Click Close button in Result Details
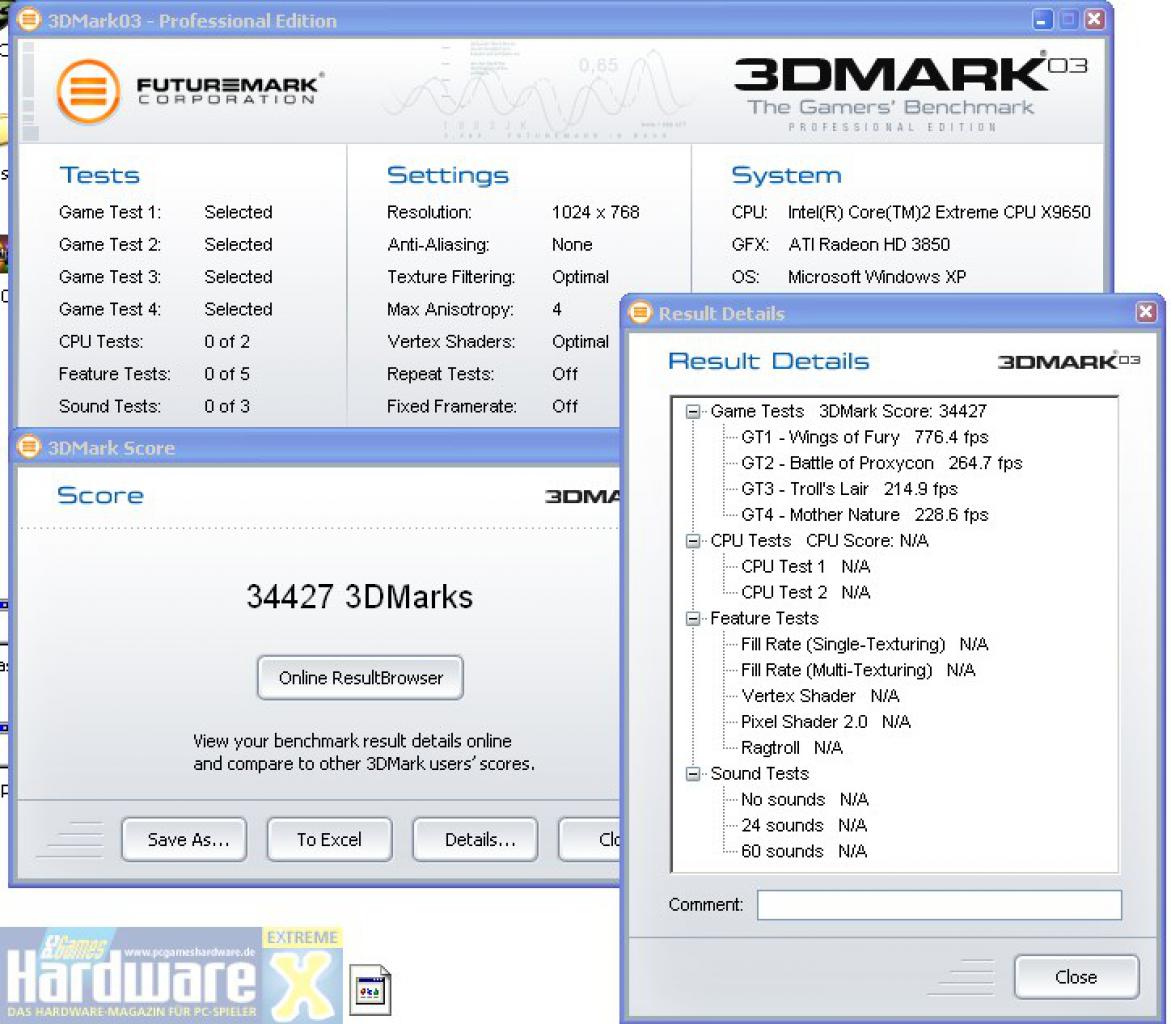The height and width of the screenshot is (1024, 1171). (x=1076, y=977)
